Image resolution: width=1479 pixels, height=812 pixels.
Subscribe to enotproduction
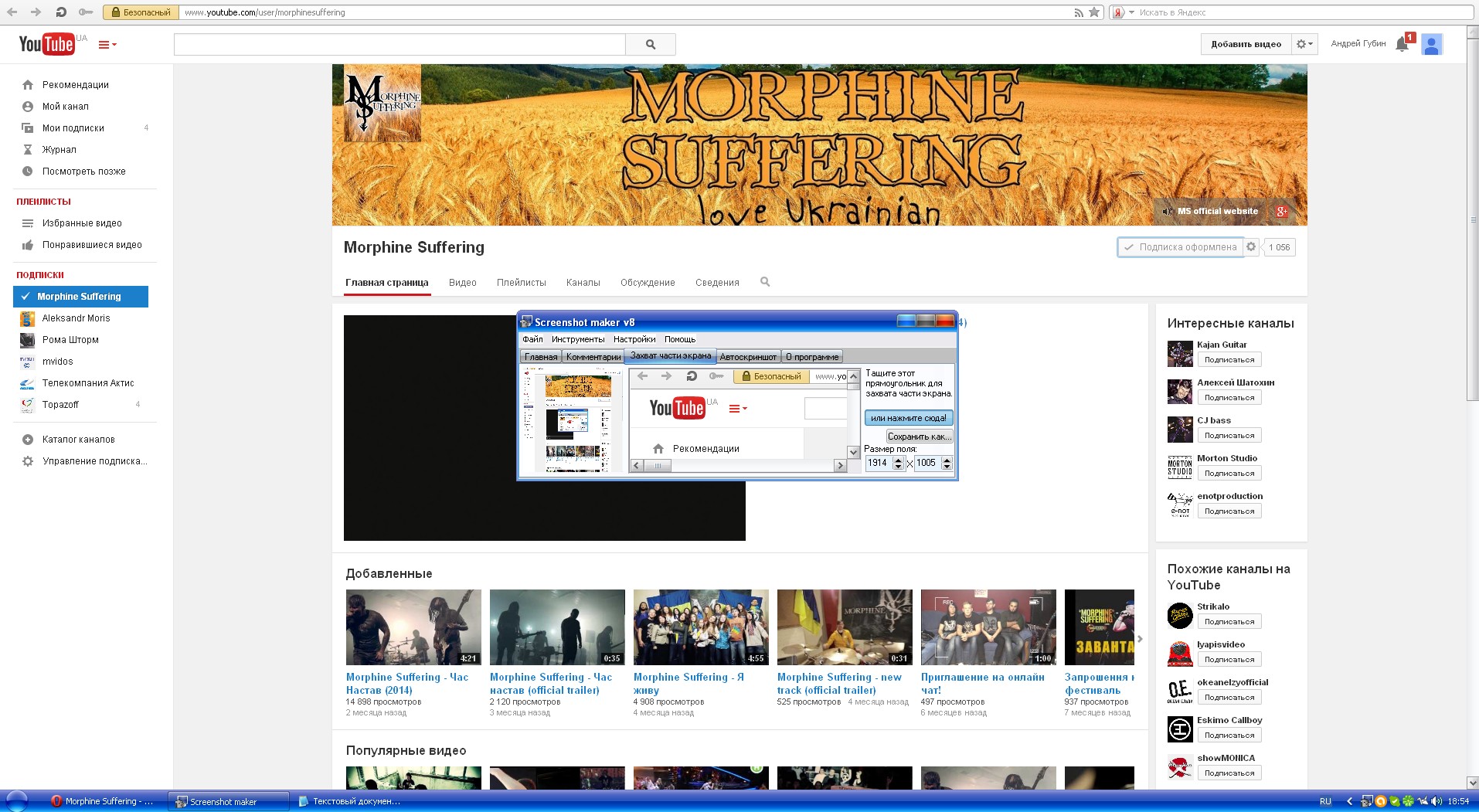coord(1229,511)
